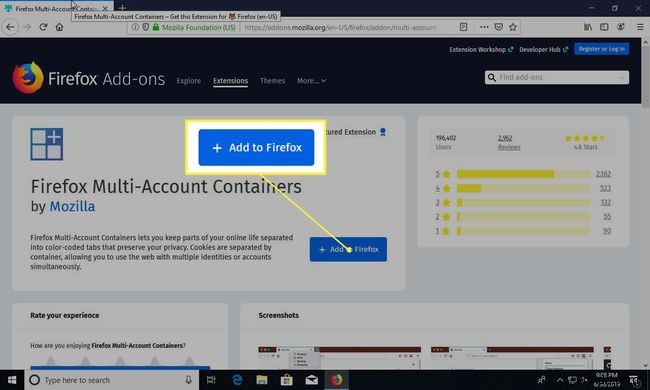Screen dimensions: 650x390
Task: Click the Multi-Account Containers extension icon
Action: pos(46,144)
